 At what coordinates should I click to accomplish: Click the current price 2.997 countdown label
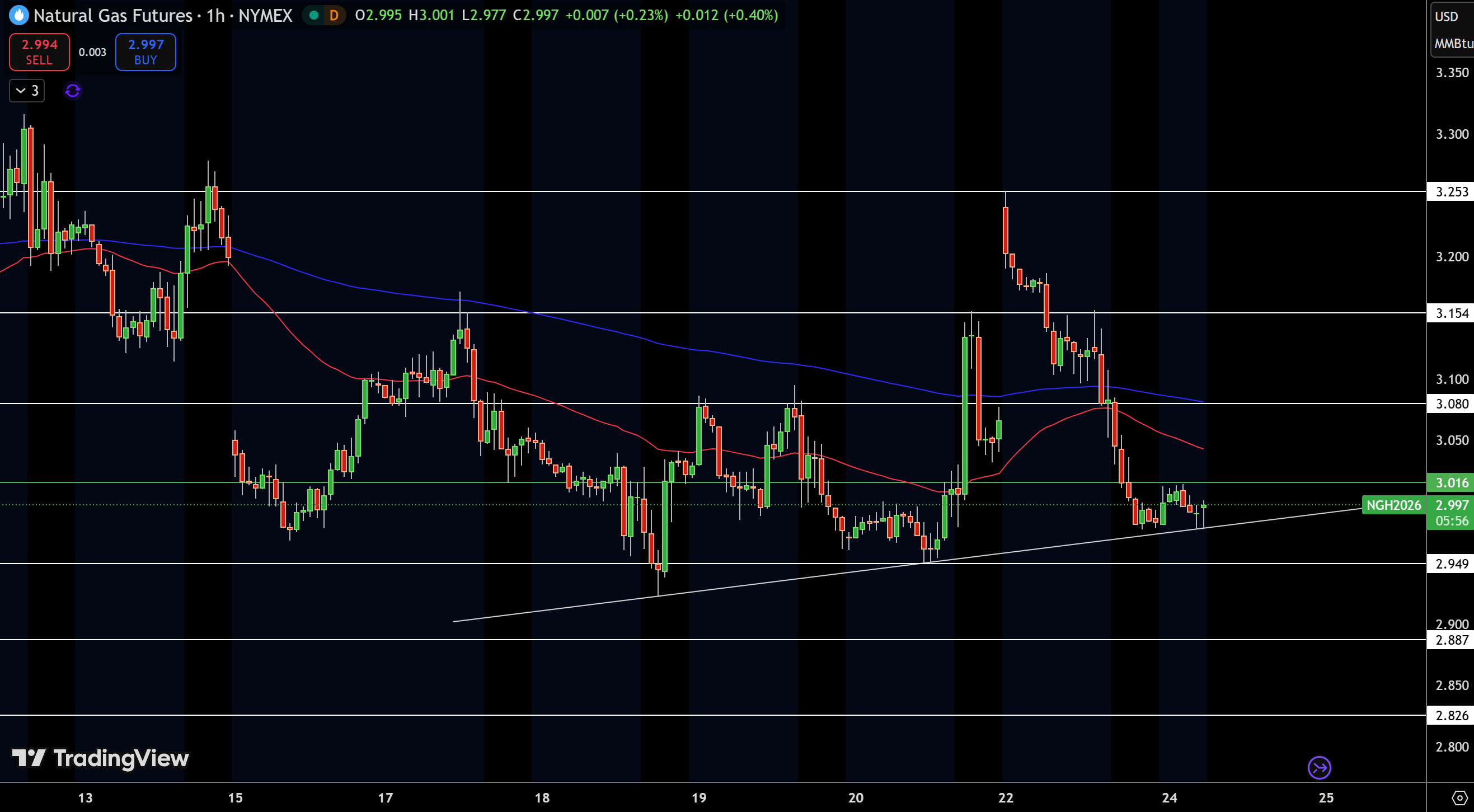(x=1451, y=513)
